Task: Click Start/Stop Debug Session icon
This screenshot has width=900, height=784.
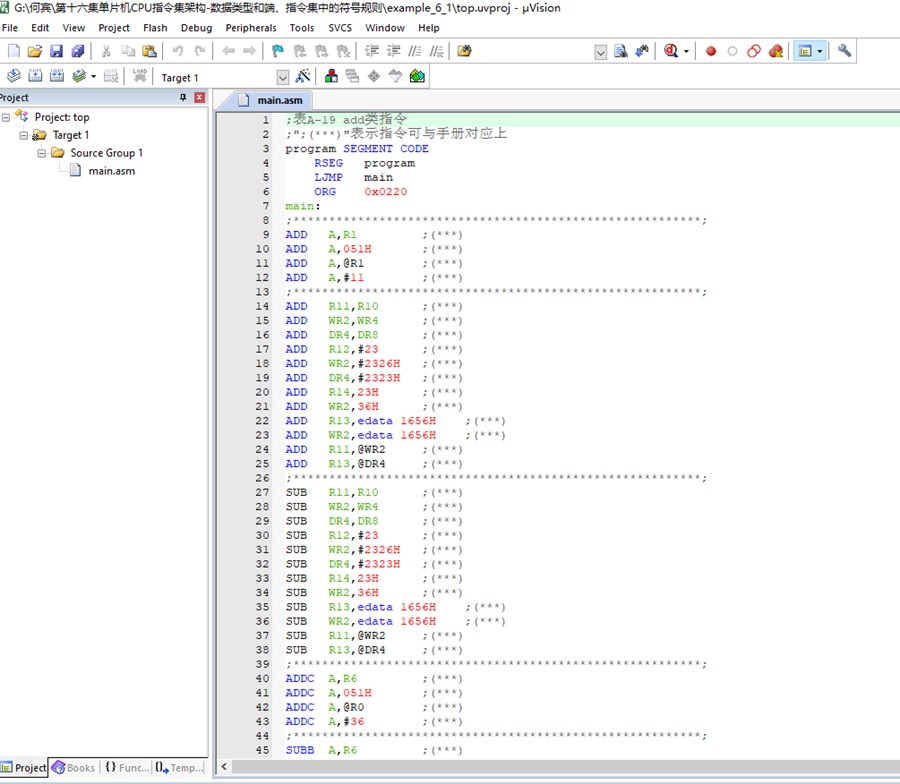Action: point(670,51)
